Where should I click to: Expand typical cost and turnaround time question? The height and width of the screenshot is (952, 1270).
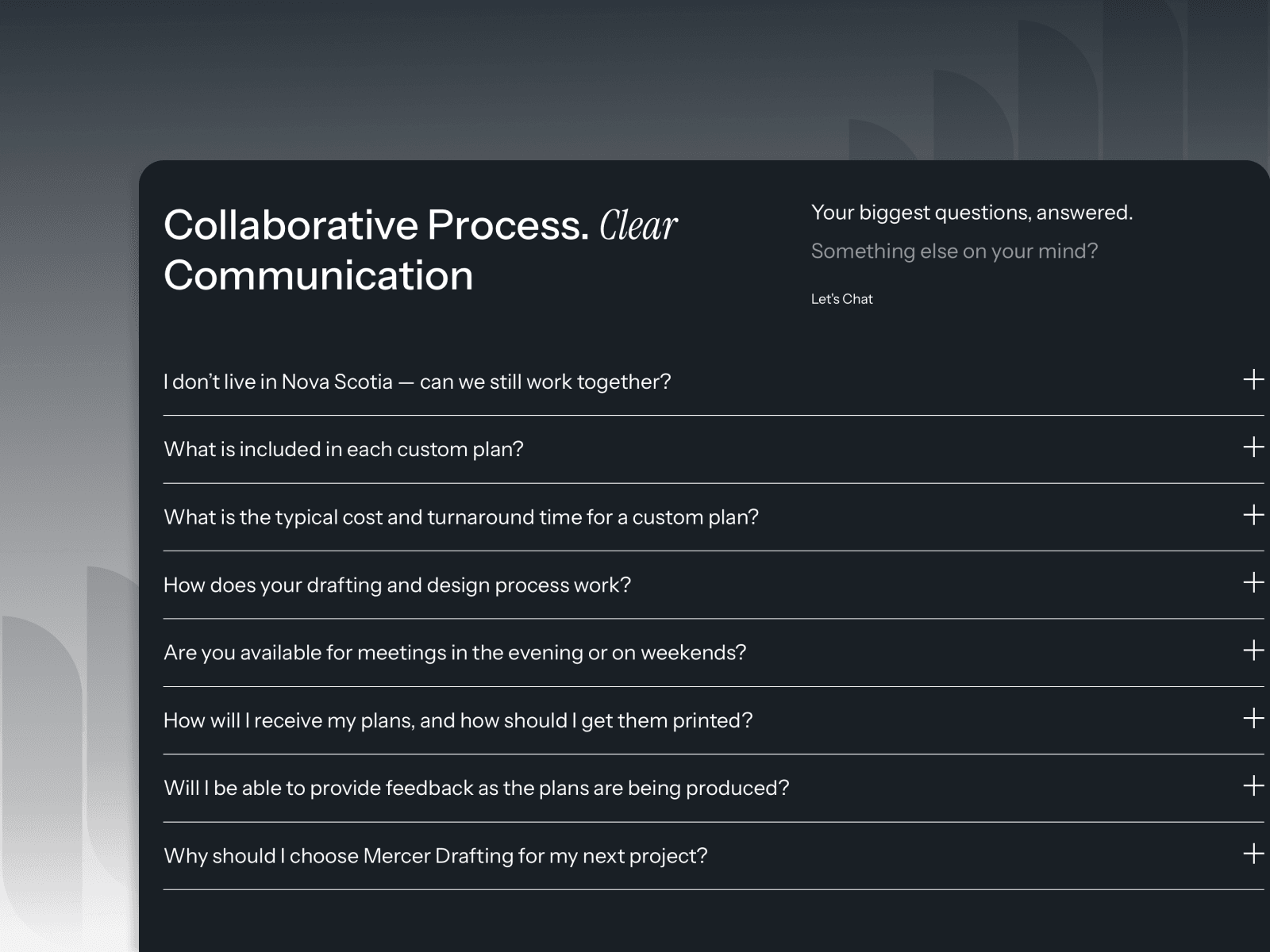[x=714, y=517]
